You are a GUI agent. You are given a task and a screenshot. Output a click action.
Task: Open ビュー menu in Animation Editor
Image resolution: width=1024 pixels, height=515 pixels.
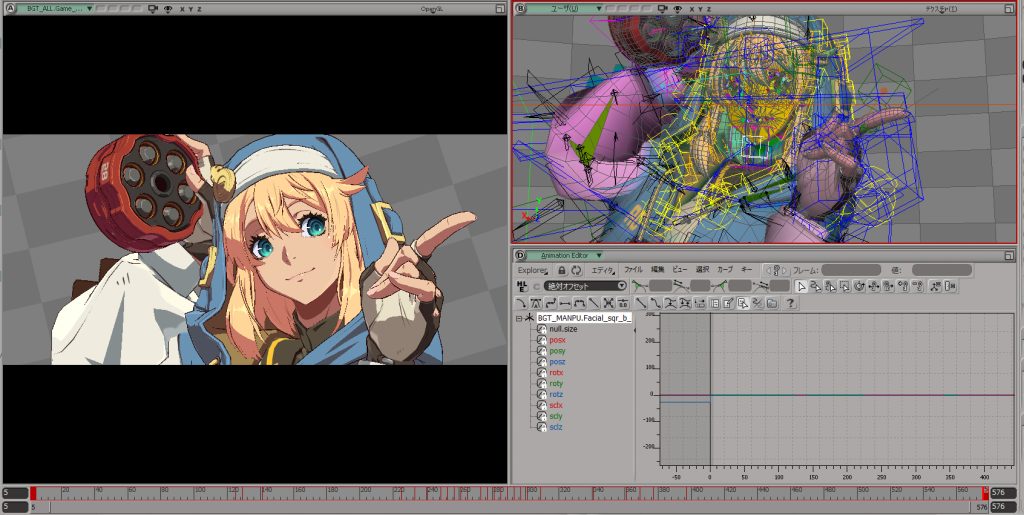[x=680, y=270]
